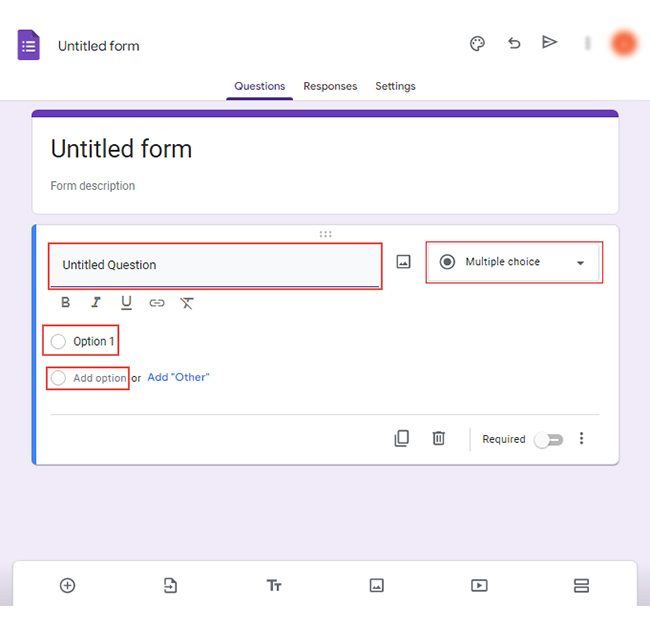Image resolution: width=650 pixels, height=626 pixels.
Task: Apply italic formatting to question text
Action: (96, 303)
